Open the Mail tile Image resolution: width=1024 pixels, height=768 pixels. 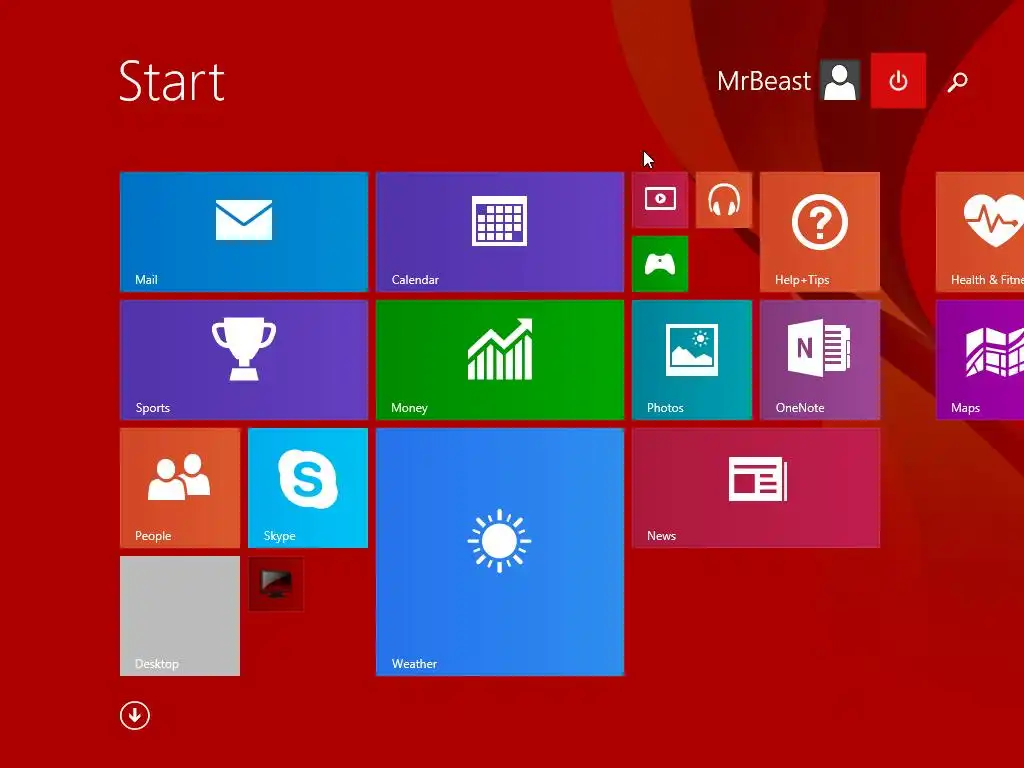(x=244, y=232)
